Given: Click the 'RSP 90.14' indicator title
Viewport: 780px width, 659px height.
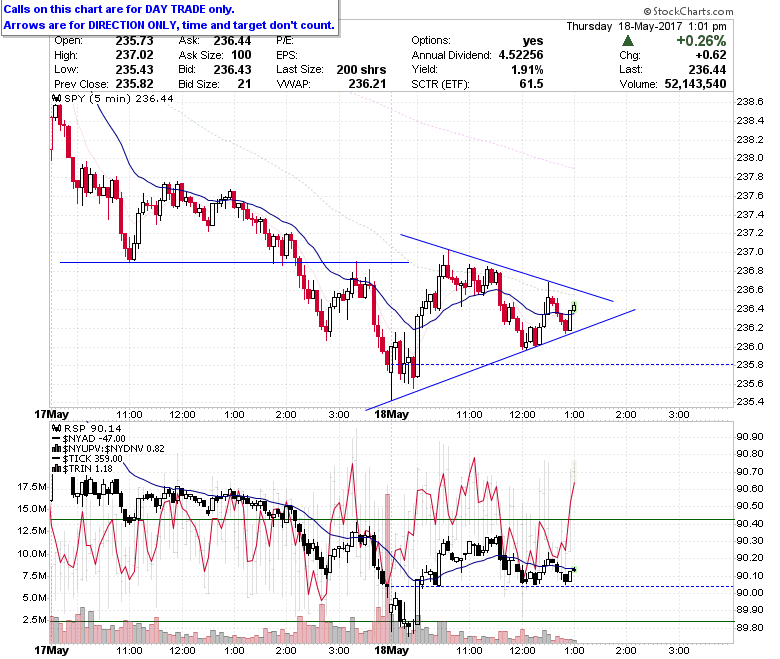Looking at the screenshot, I should pyautogui.click(x=93, y=428).
